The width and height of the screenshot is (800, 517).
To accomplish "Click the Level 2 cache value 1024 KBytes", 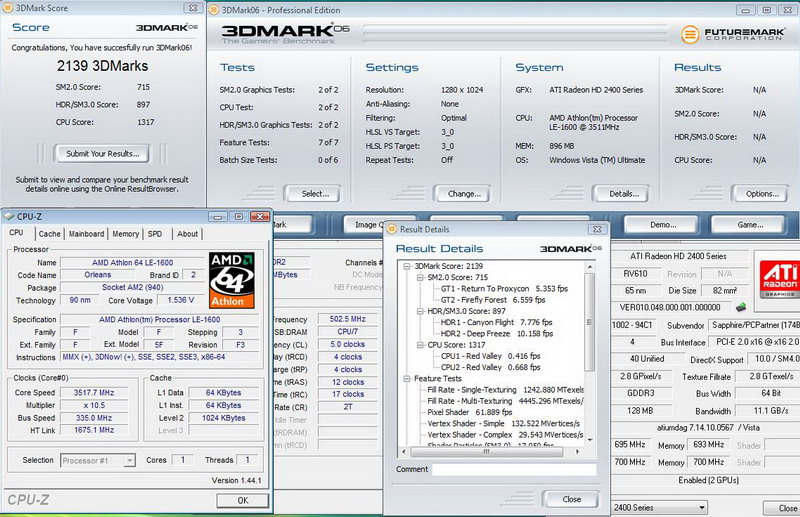I will 223,417.
